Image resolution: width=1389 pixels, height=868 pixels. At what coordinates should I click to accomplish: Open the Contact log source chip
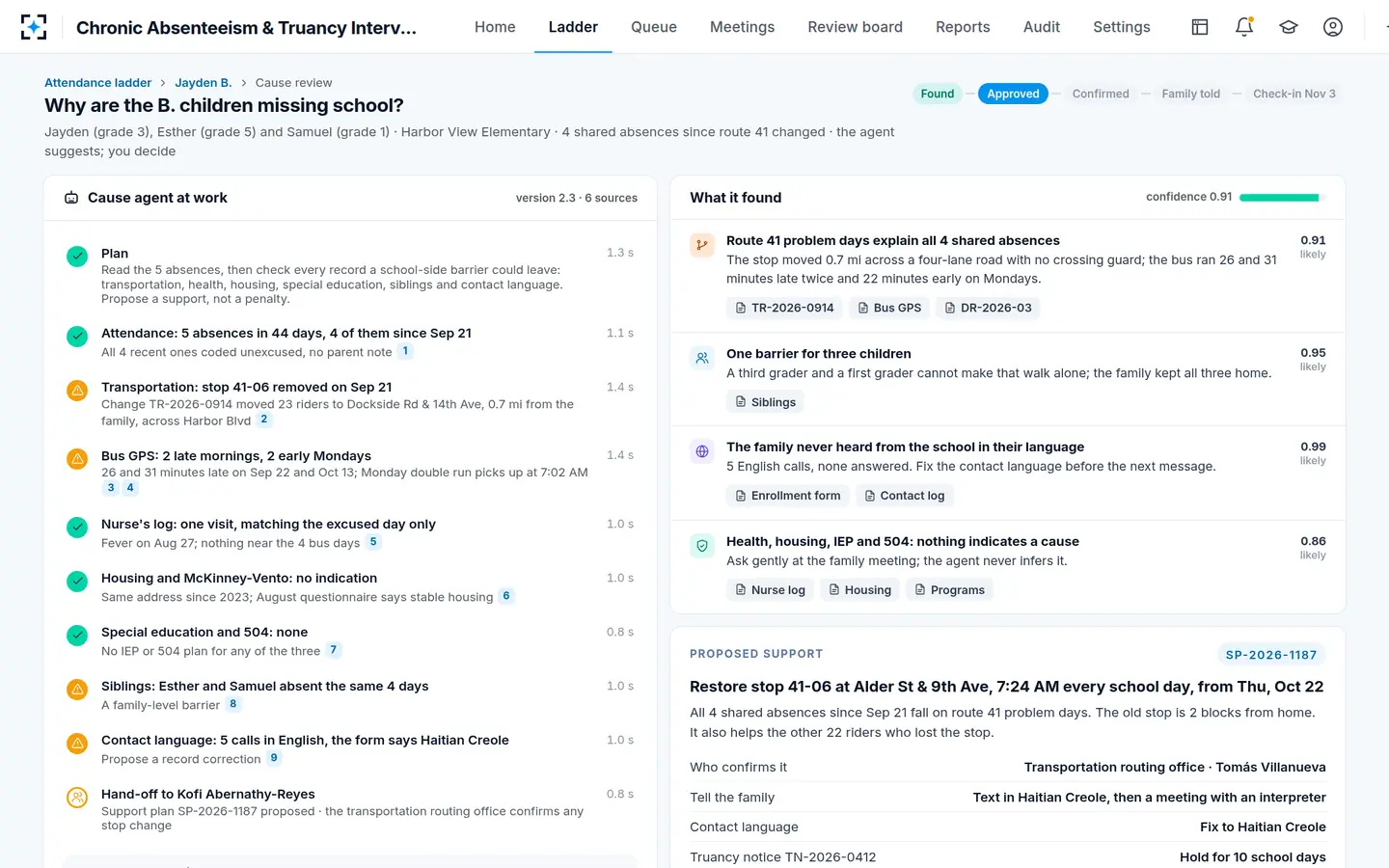coord(904,496)
